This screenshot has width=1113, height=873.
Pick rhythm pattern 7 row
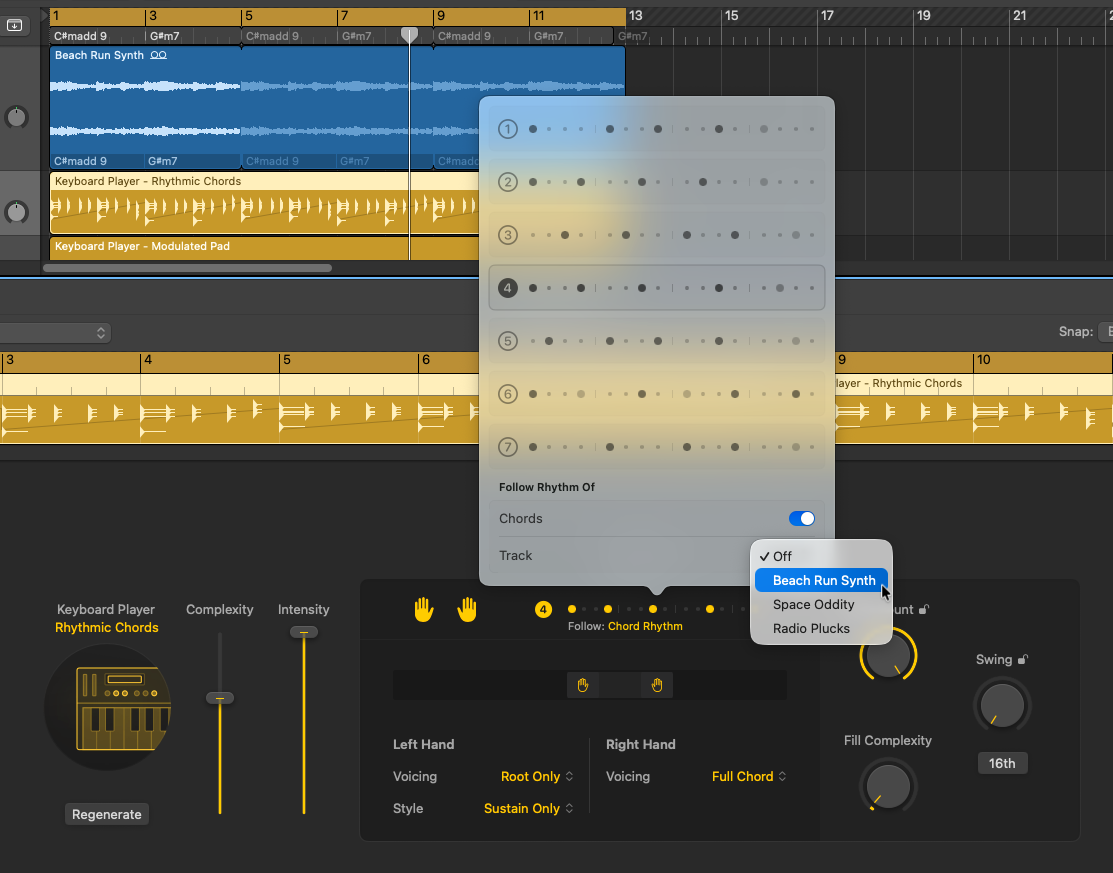pos(656,447)
